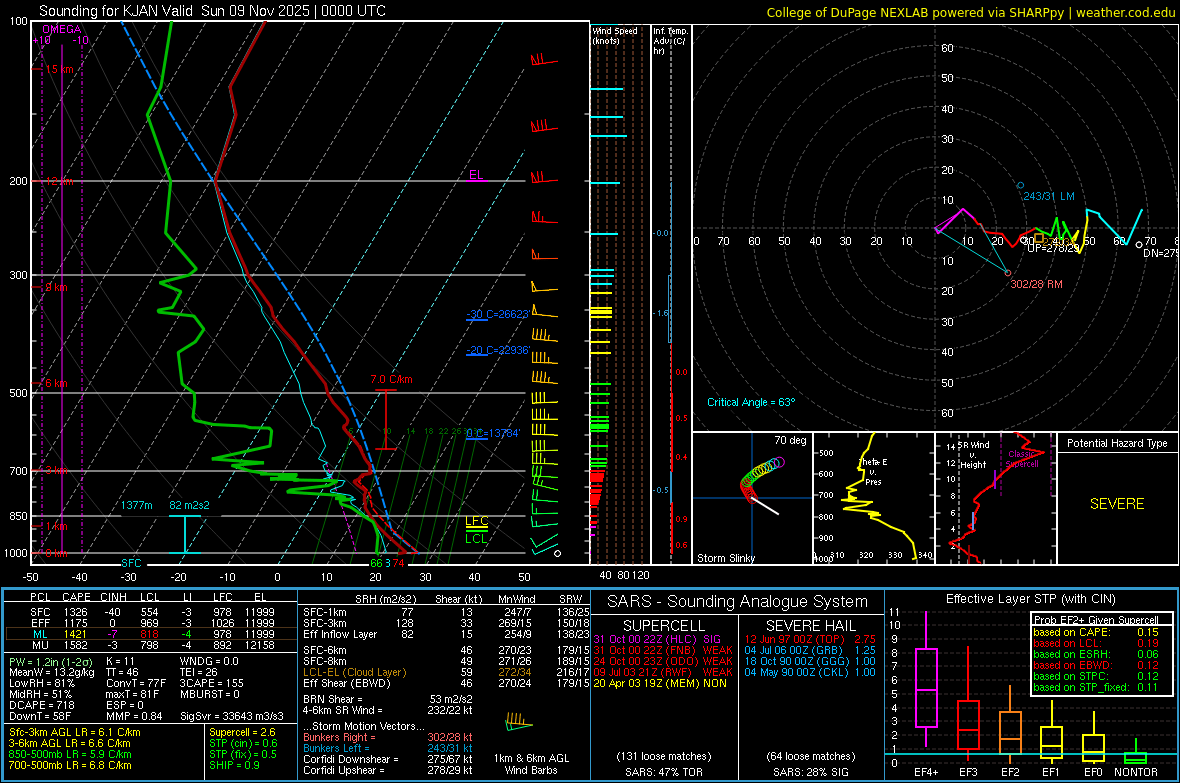Click the MMP = 0.84 value
Screen dimensions: 1180x783
click(135, 716)
